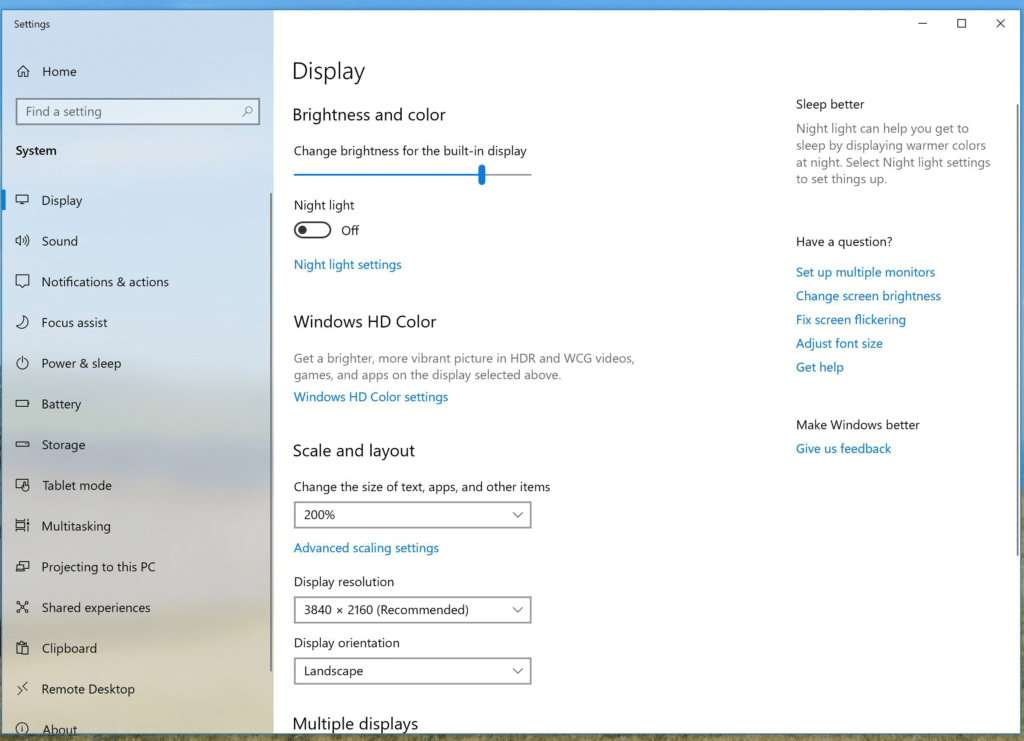Viewport: 1024px width, 741px height.
Task: Go to Shared experiences page
Action: coord(96,607)
